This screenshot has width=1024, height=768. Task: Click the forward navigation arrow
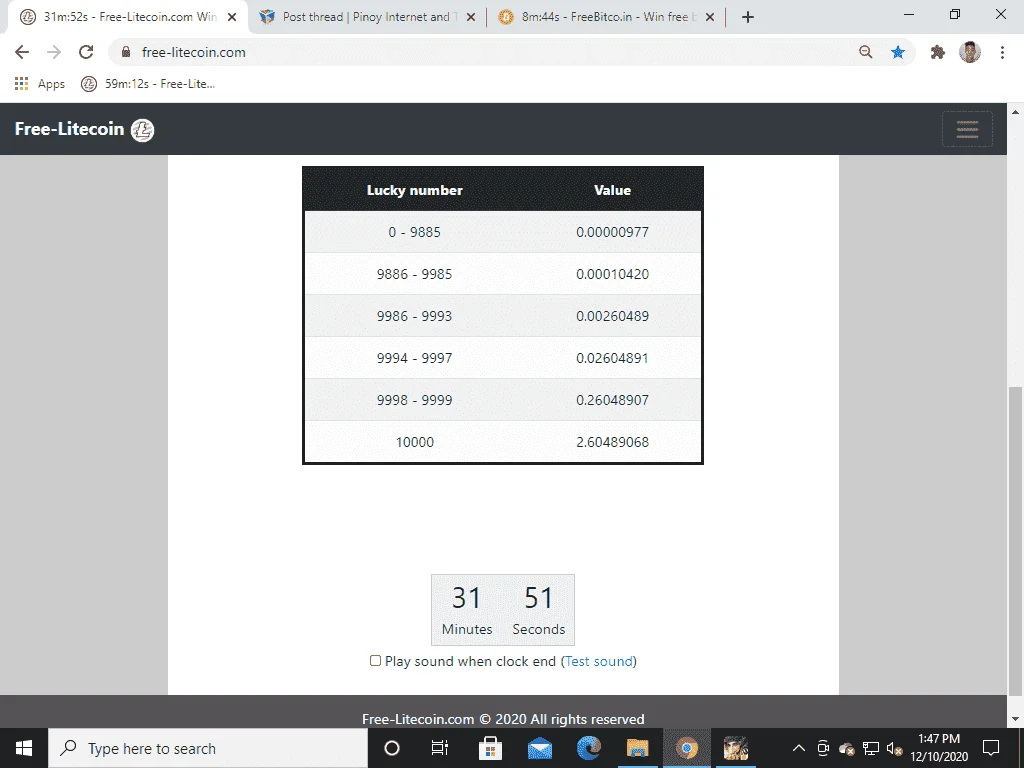(x=54, y=52)
